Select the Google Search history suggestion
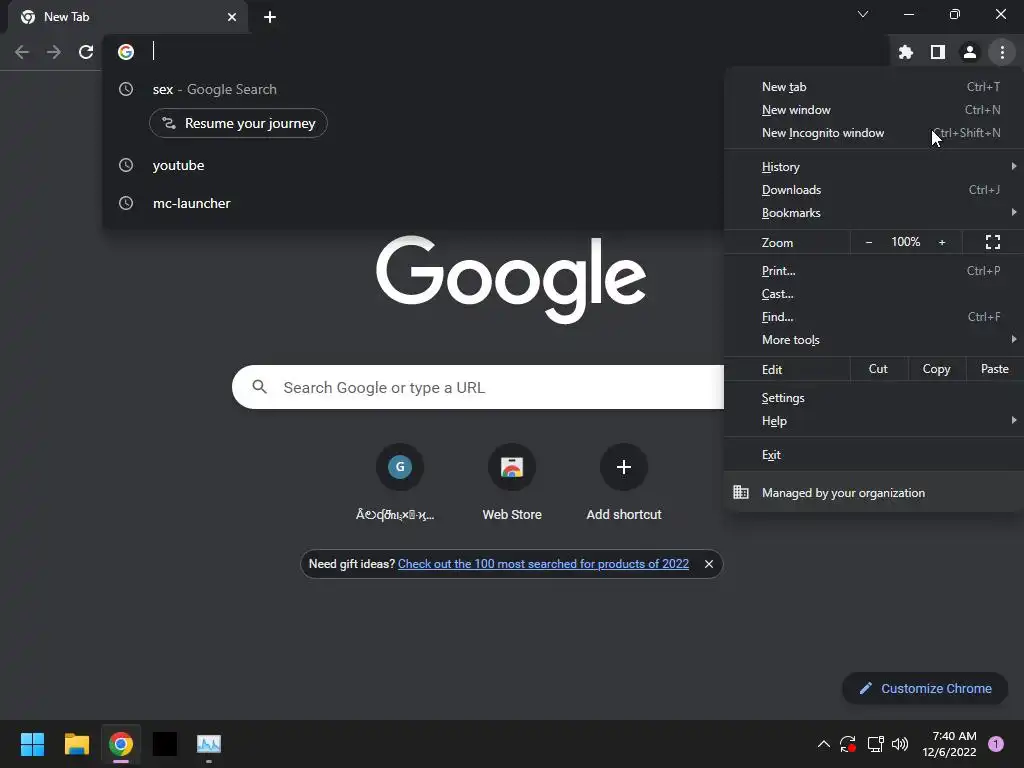 pyautogui.click(x=413, y=89)
